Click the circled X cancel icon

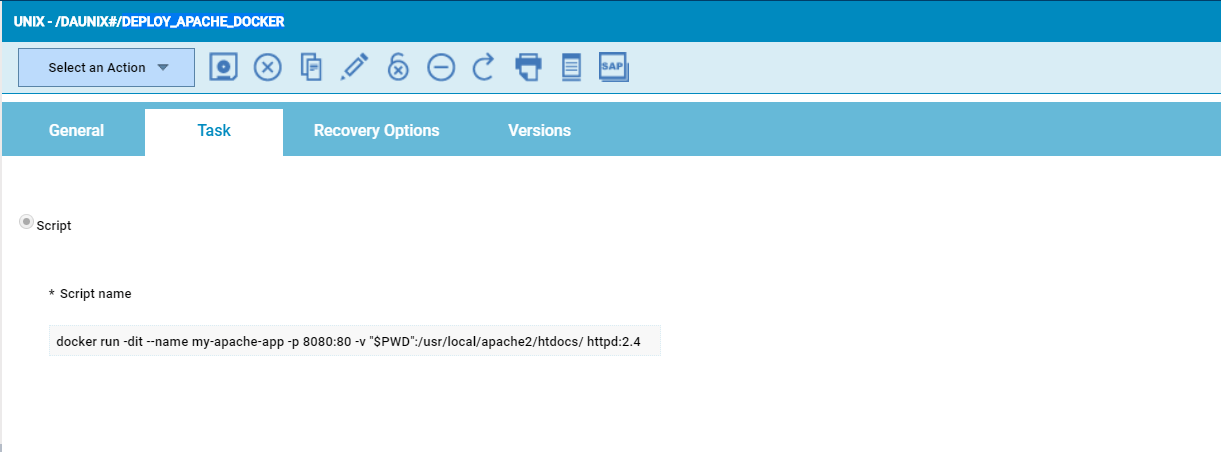tap(268, 67)
